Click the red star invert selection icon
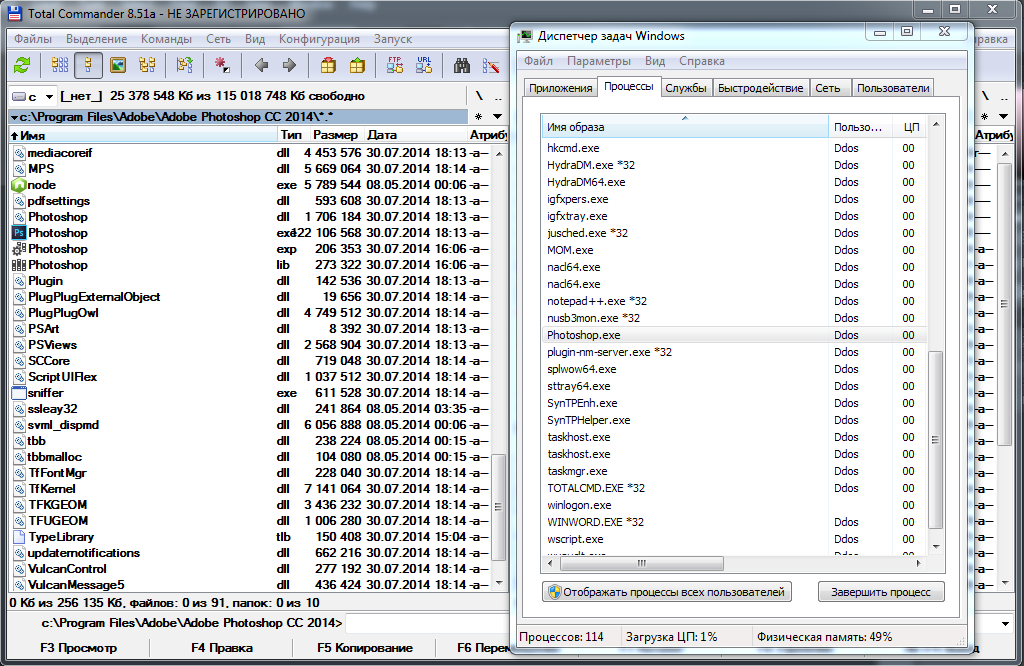Image resolution: width=1024 pixels, height=666 pixels. pyautogui.click(x=222, y=65)
